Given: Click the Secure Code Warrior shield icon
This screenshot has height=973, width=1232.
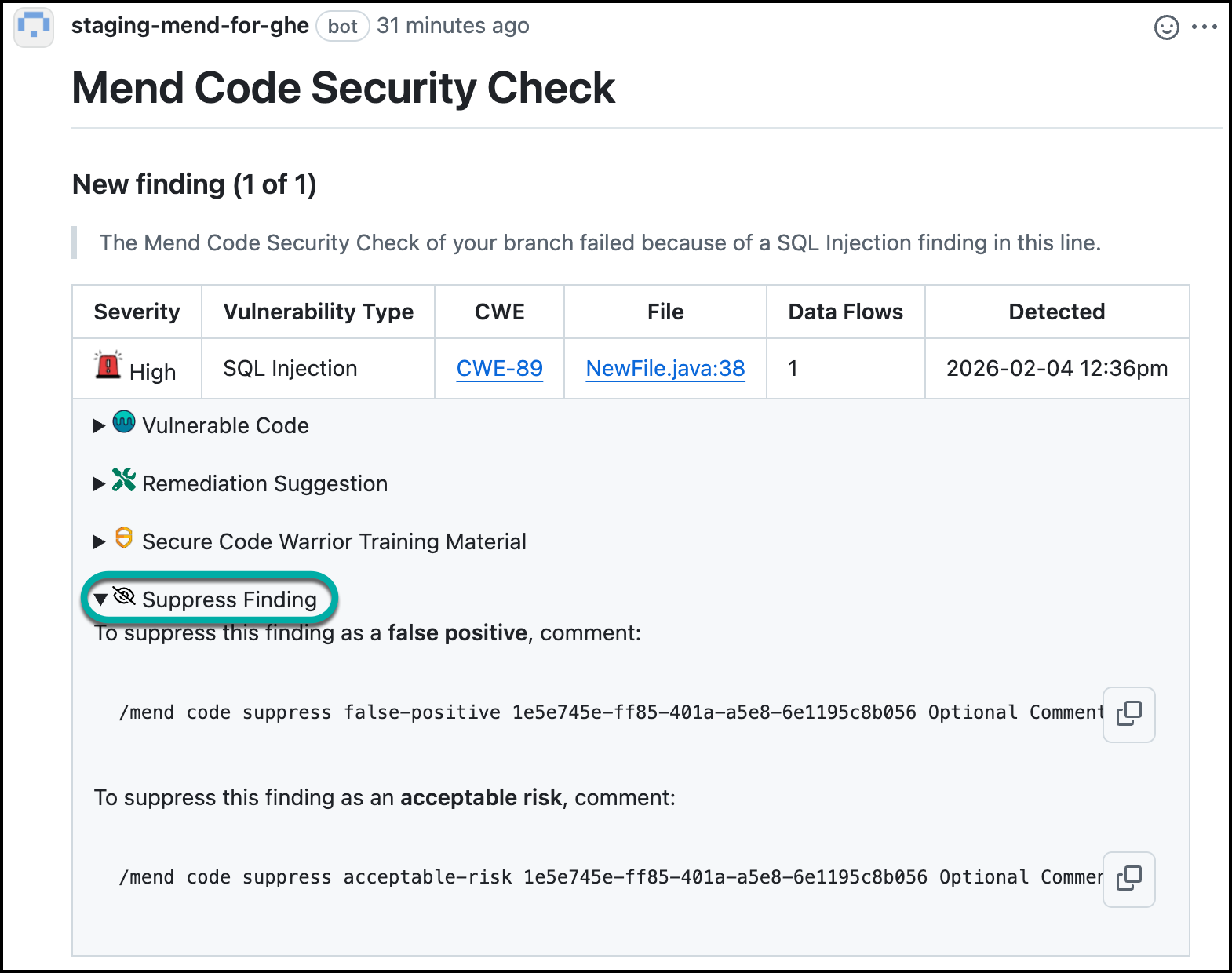Looking at the screenshot, I should click(x=124, y=538).
